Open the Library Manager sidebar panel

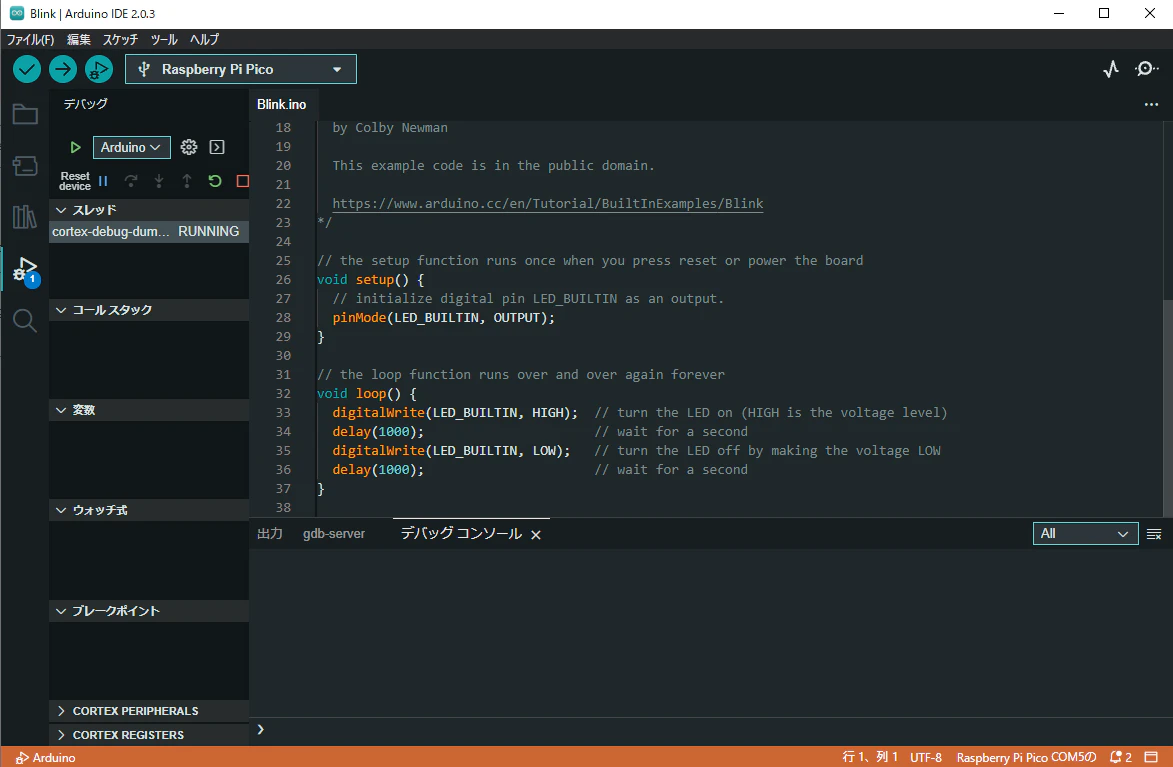click(25, 217)
